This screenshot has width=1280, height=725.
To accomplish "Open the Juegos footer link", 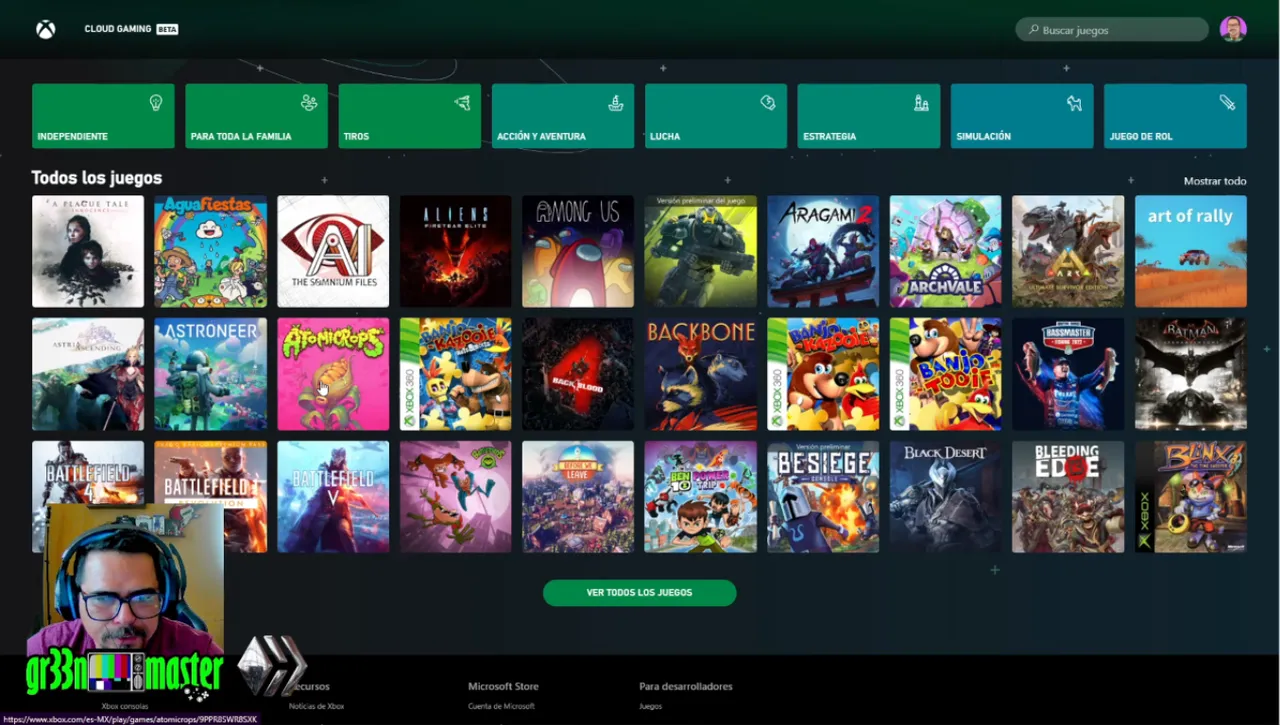I will pyautogui.click(x=650, y=706).
